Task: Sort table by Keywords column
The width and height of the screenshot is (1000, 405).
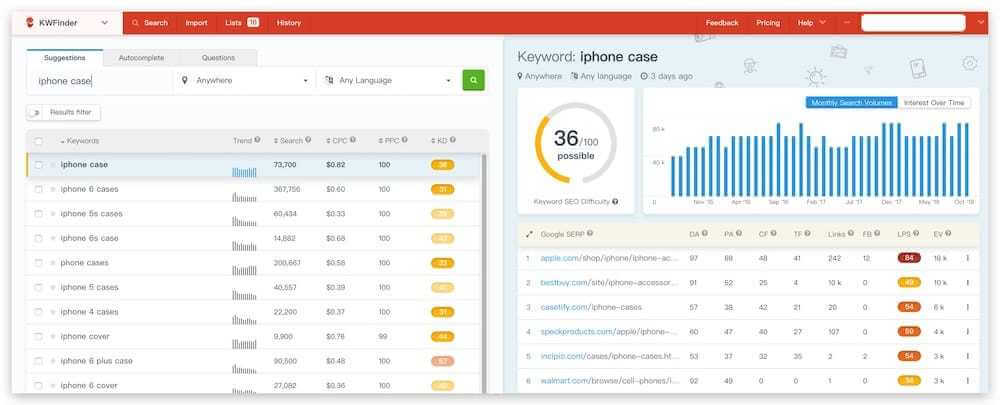Action: [x=80, y=141]
